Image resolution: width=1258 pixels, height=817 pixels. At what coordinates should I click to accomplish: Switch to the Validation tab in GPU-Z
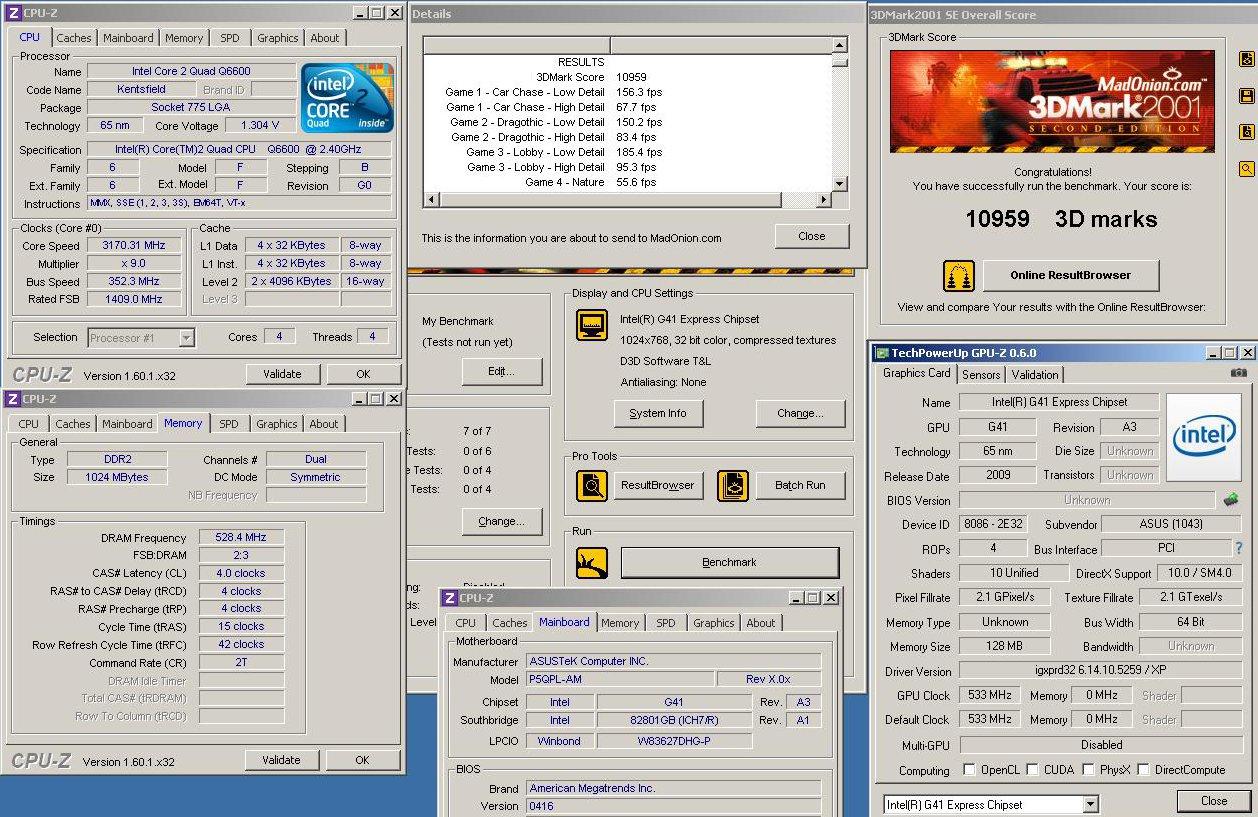(x=1035, y=375)
